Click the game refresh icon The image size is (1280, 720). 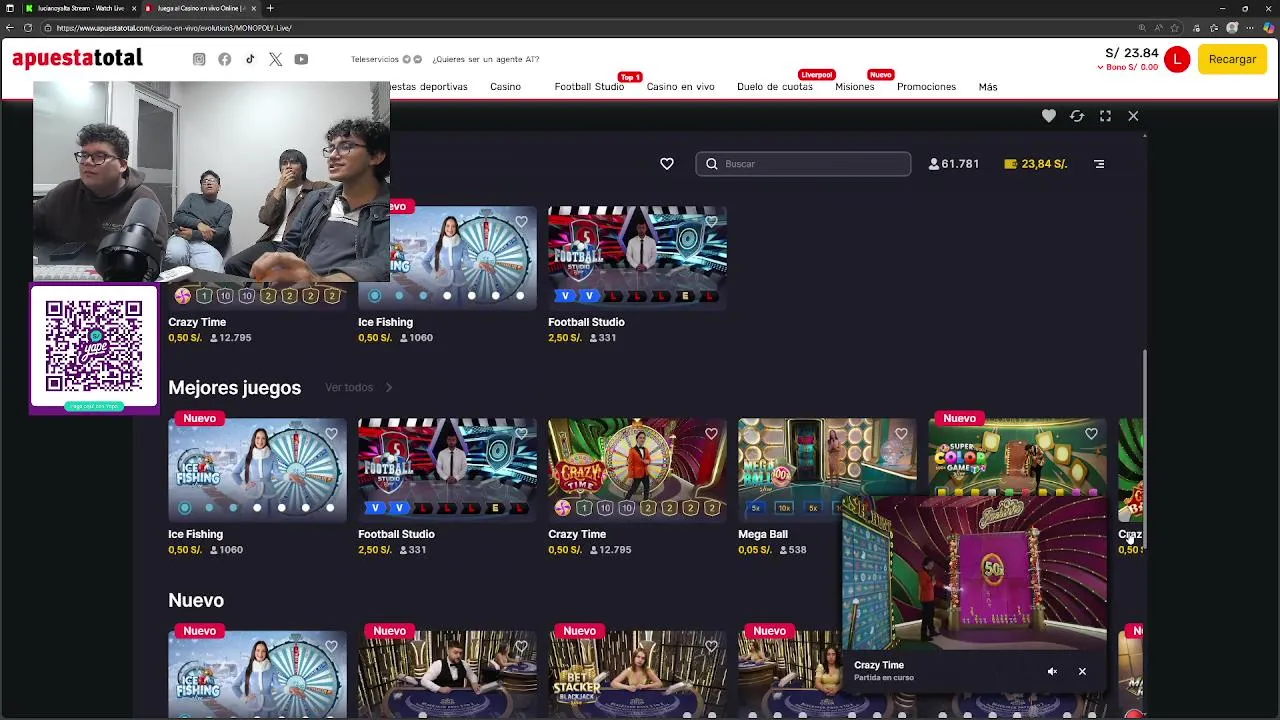click(1077, 116)
